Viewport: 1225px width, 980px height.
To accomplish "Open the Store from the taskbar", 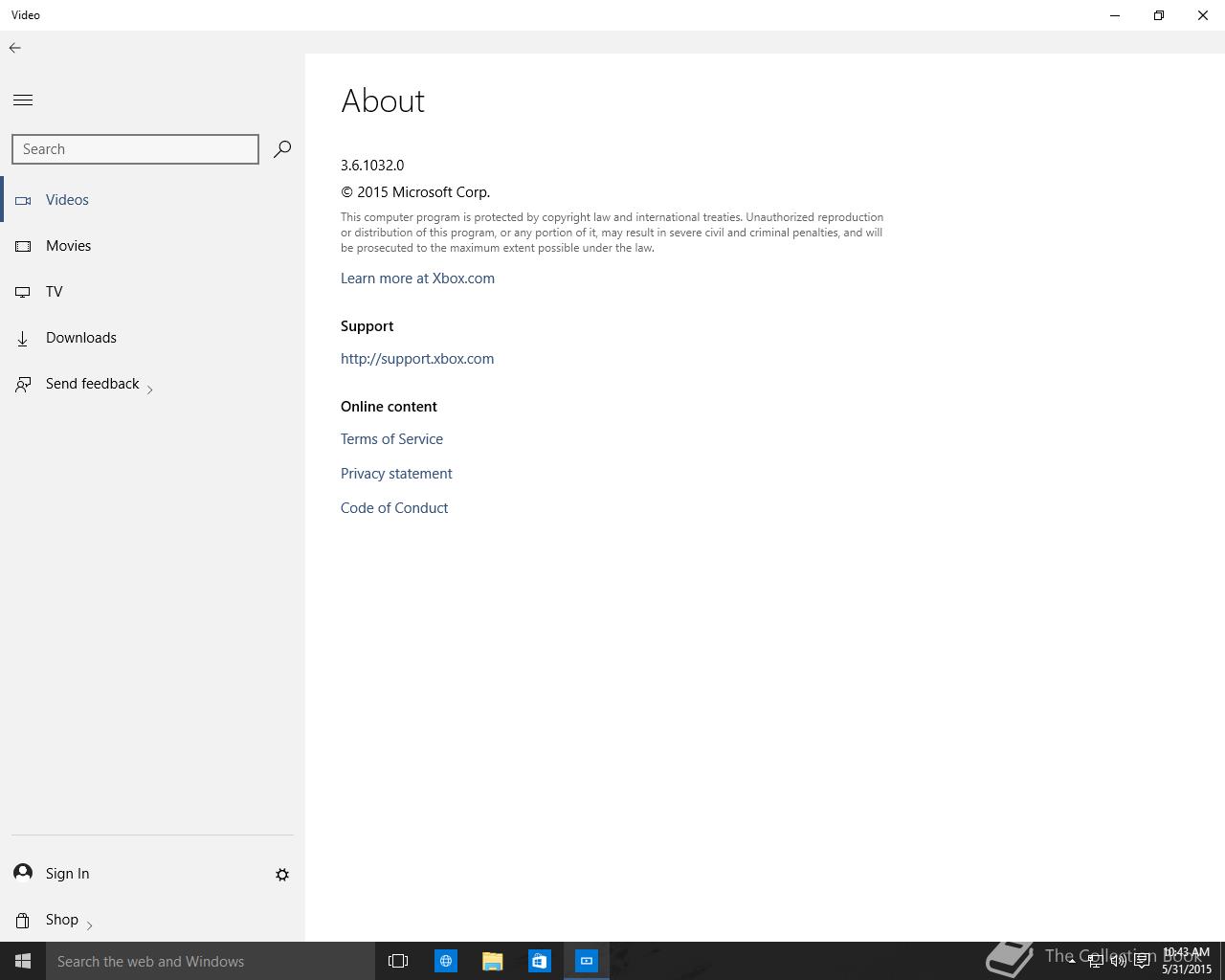I will point(540,961).
